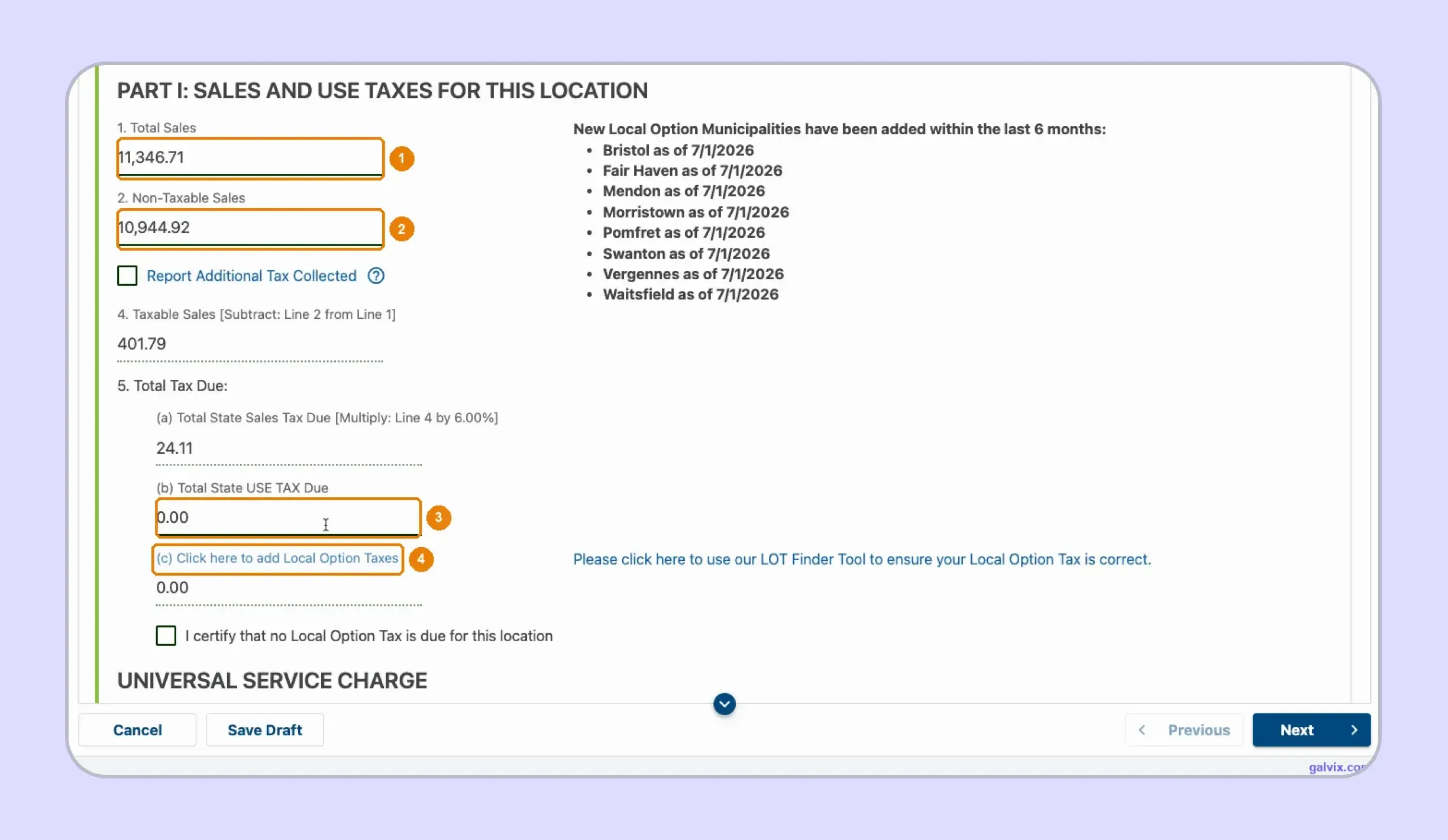Click 'Mendon as of 7/1/2026' entry
This screenshot has height=840, width=1448.
683,191
